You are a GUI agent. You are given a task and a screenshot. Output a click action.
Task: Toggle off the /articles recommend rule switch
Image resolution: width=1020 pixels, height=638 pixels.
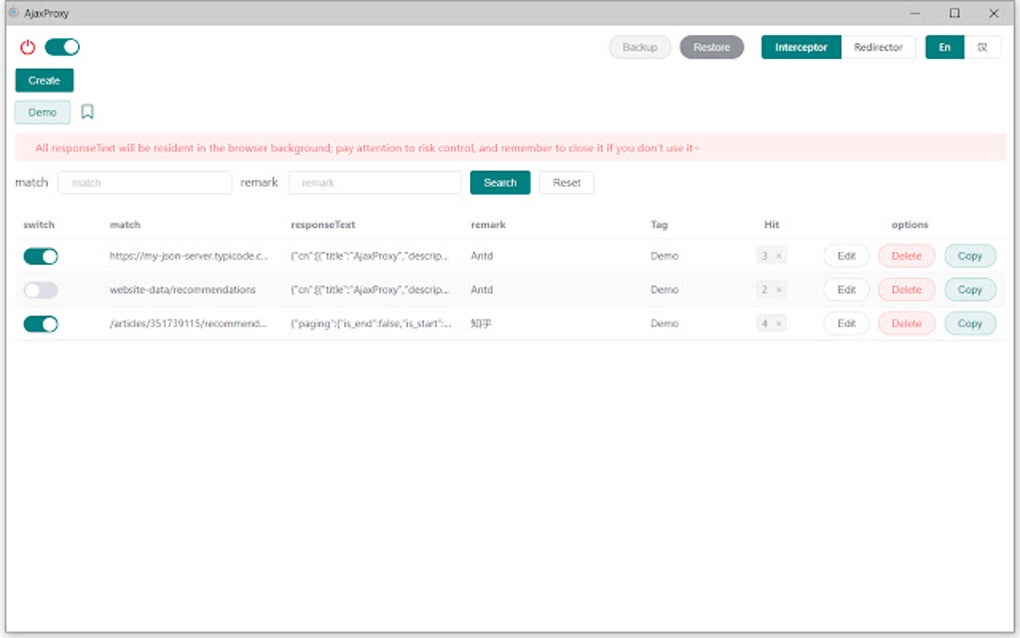(41, 323)
